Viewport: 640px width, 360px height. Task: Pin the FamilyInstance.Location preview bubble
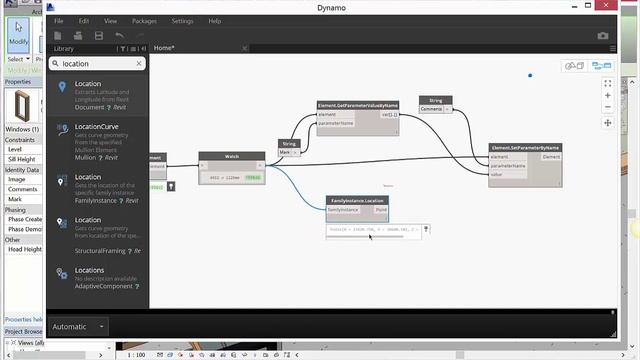tap(426, 229)
